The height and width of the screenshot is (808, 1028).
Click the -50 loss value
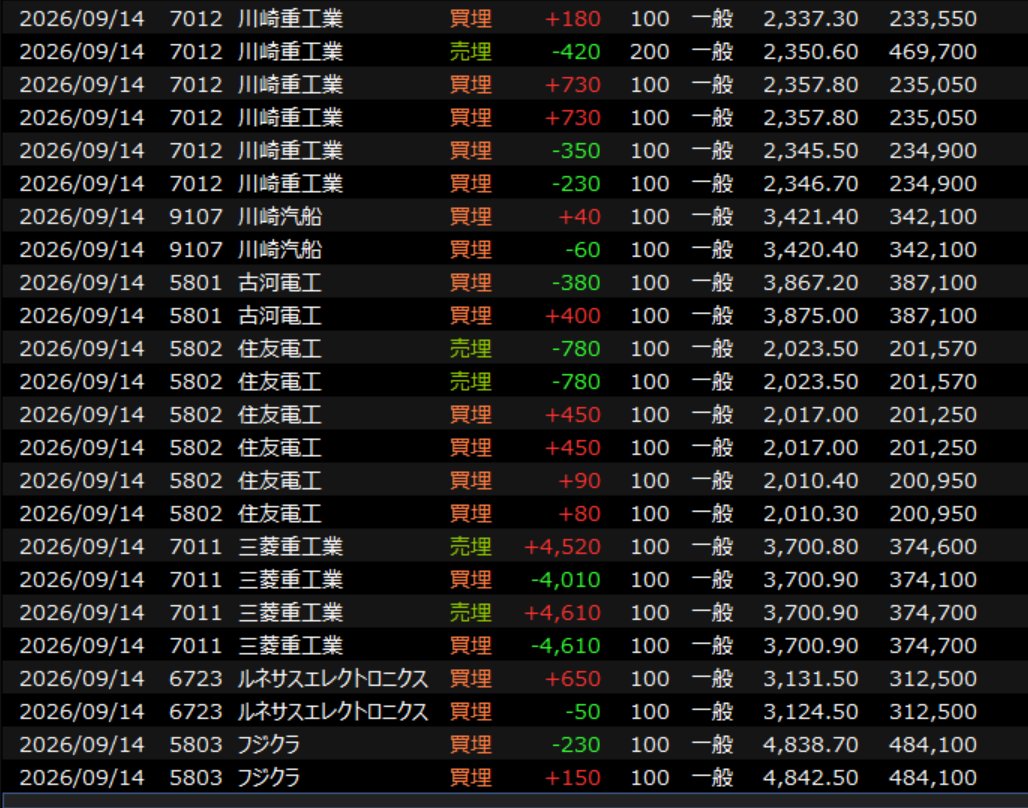pyautogui.click(x=582, y=711)
